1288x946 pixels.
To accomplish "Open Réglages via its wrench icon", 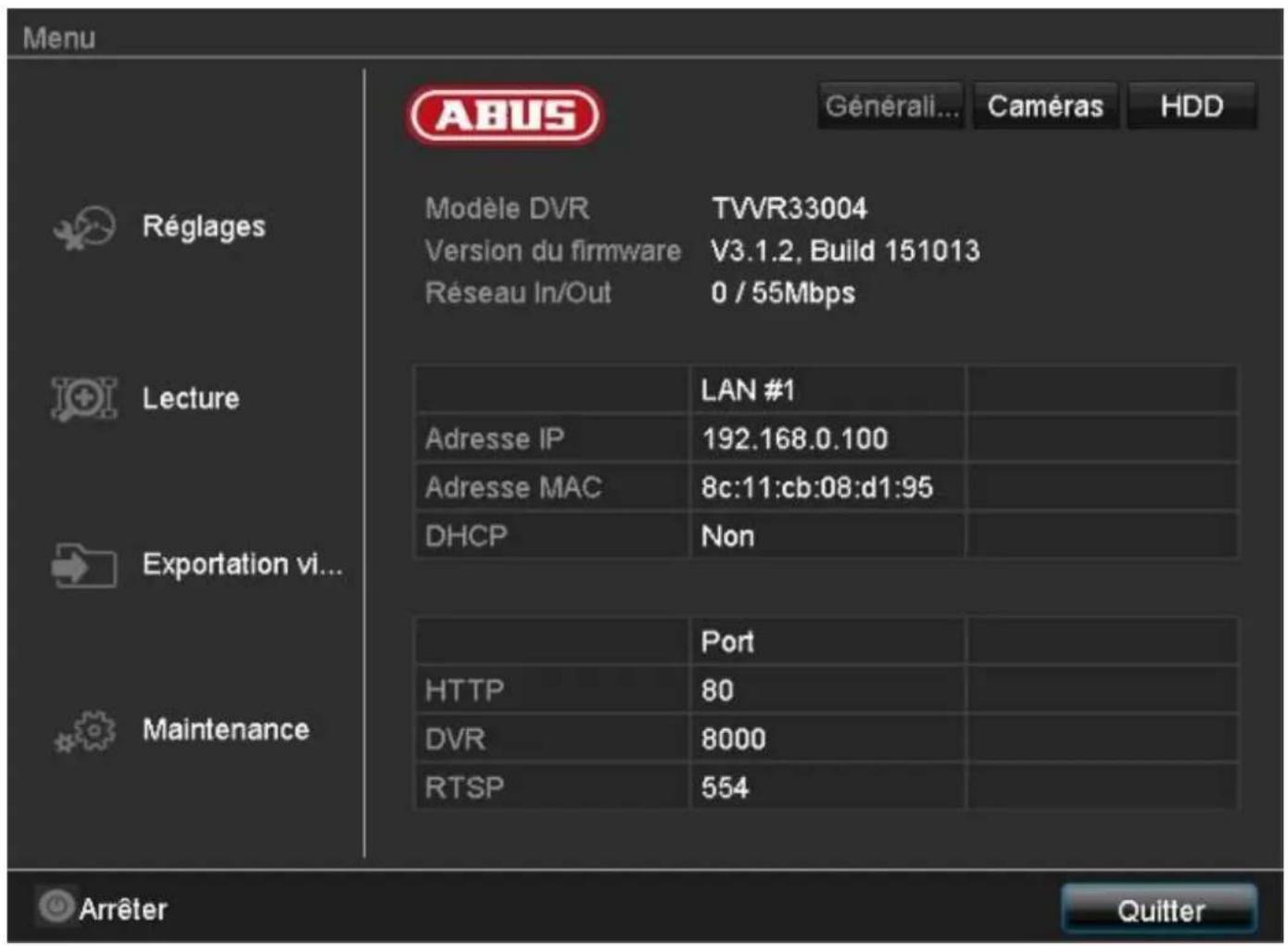I will [84, 227].
